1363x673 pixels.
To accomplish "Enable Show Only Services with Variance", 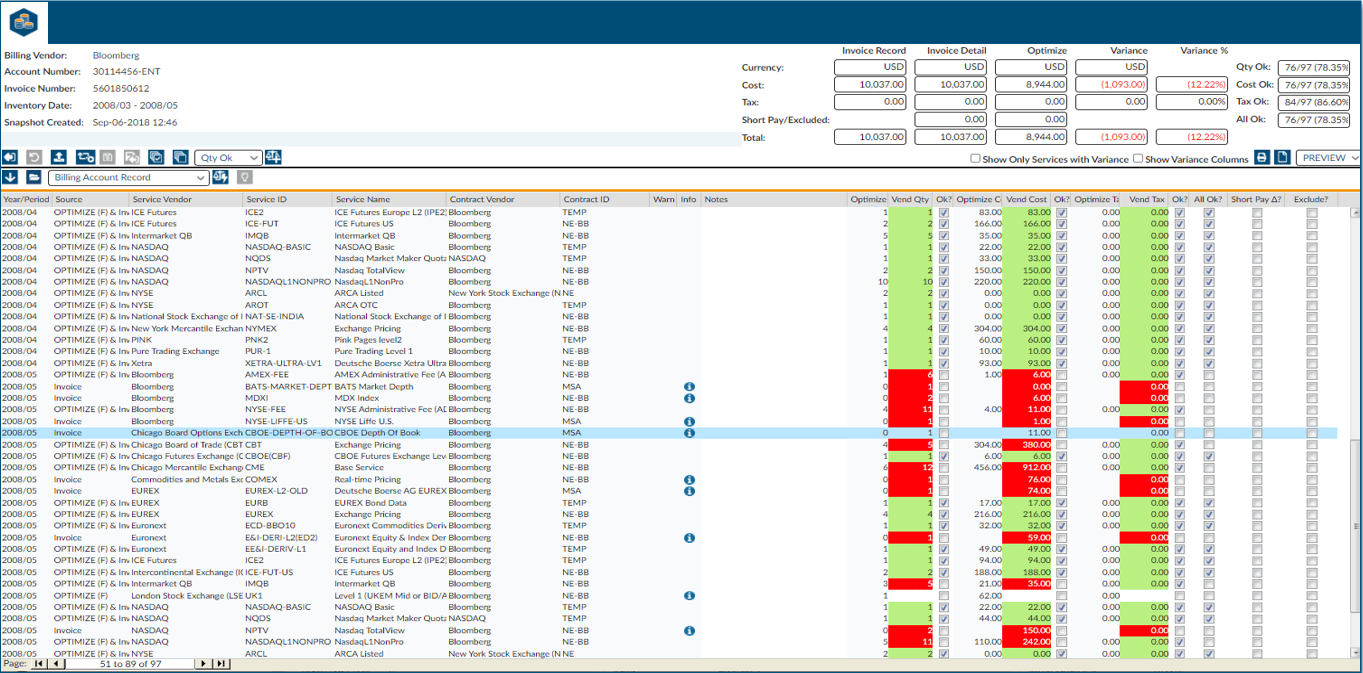I will [x=976, y=159].
